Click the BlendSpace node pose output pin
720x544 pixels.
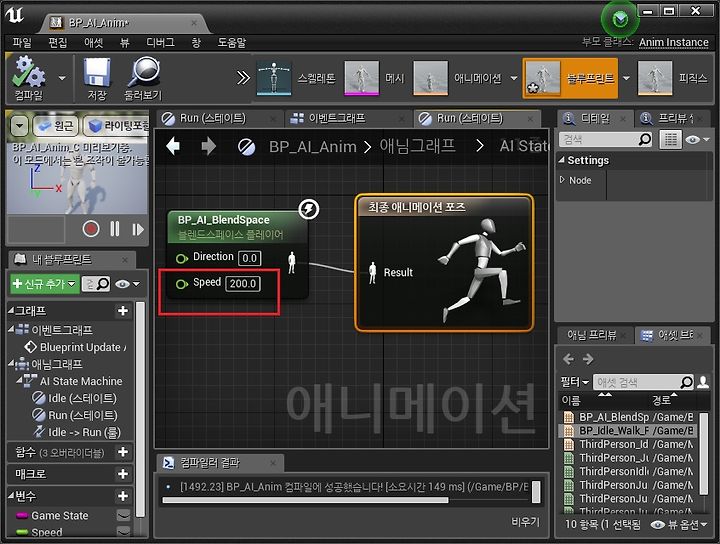click(x=291, y=263)
